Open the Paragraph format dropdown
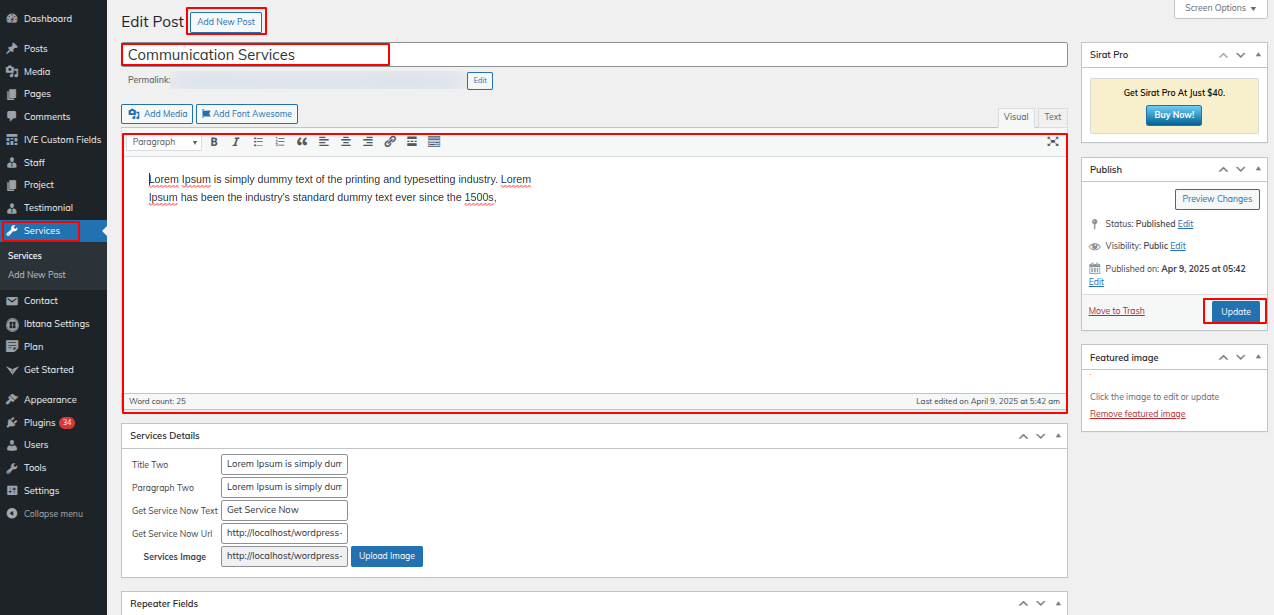Image resolution: width=1274 pixels, height=615 pixels. tap(165, 142)
